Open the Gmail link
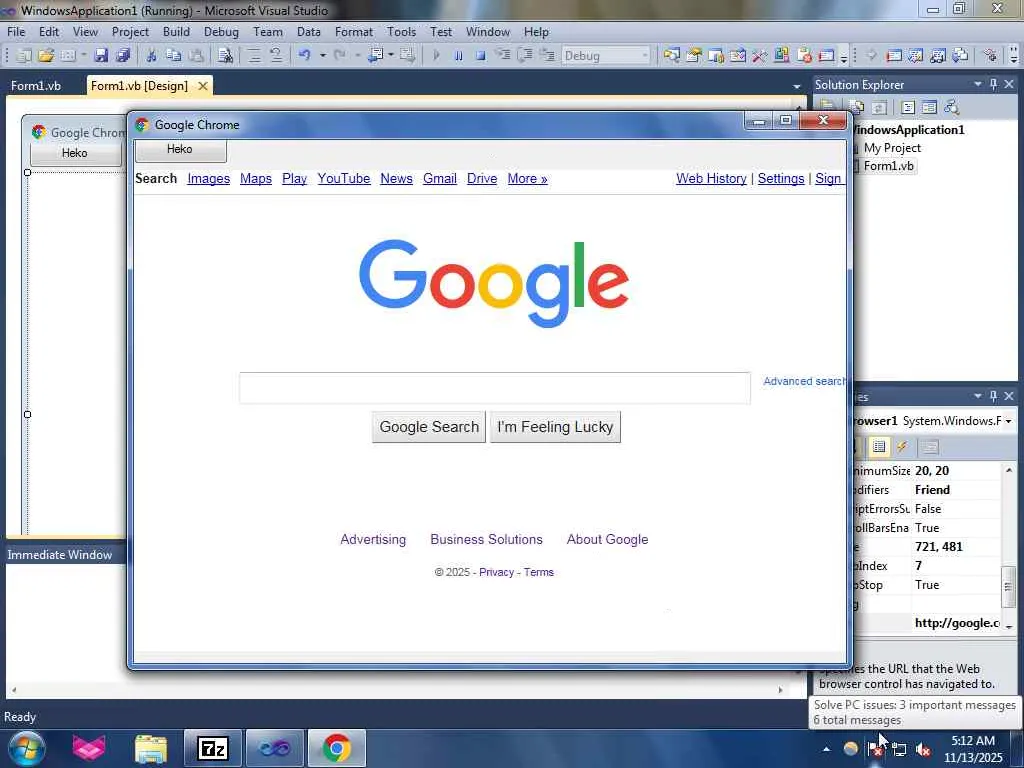The image size is (1024, 768). [x=440, y=178]
